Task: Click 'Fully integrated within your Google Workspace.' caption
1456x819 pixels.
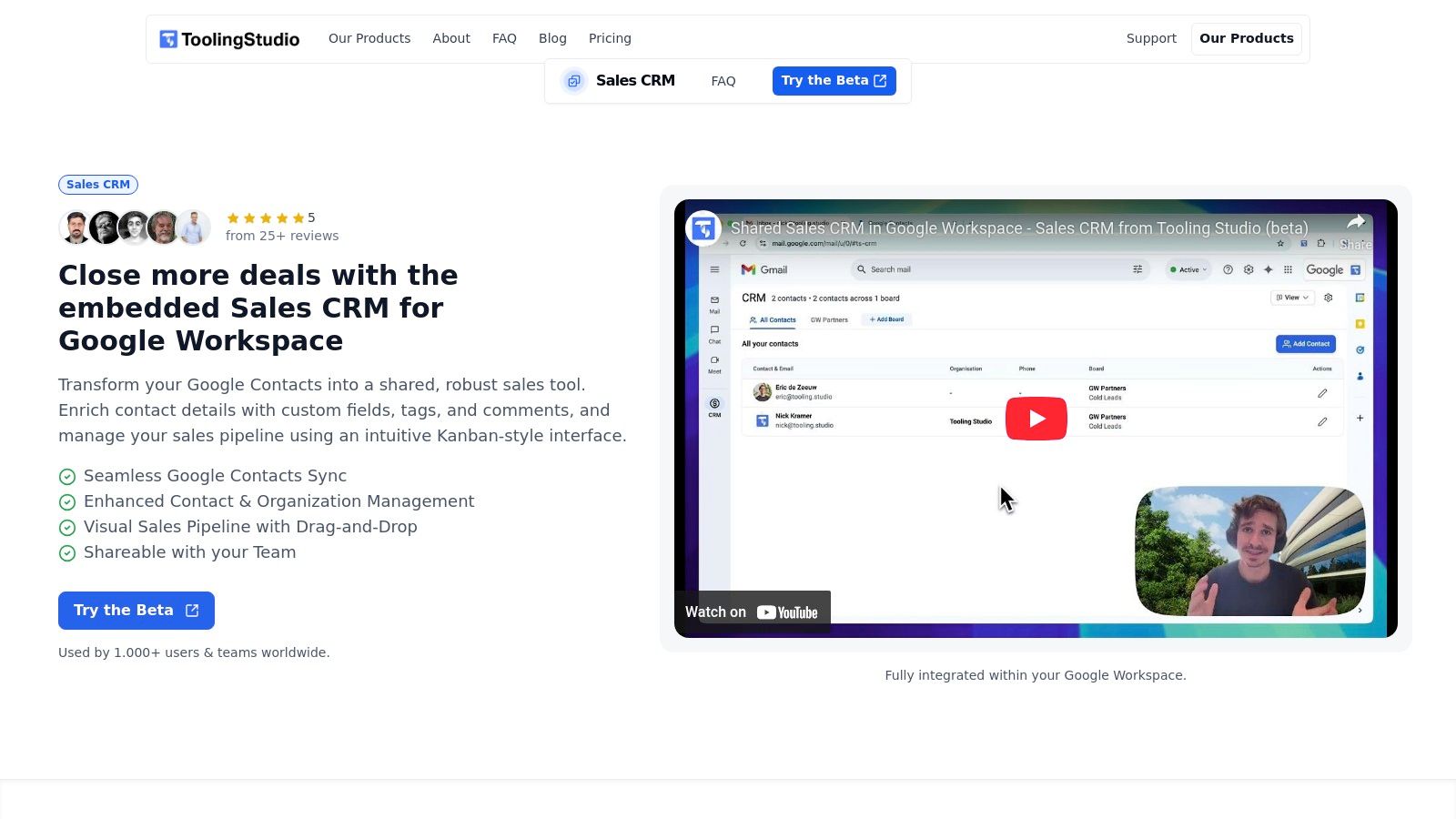Action: coord(1036,675)
